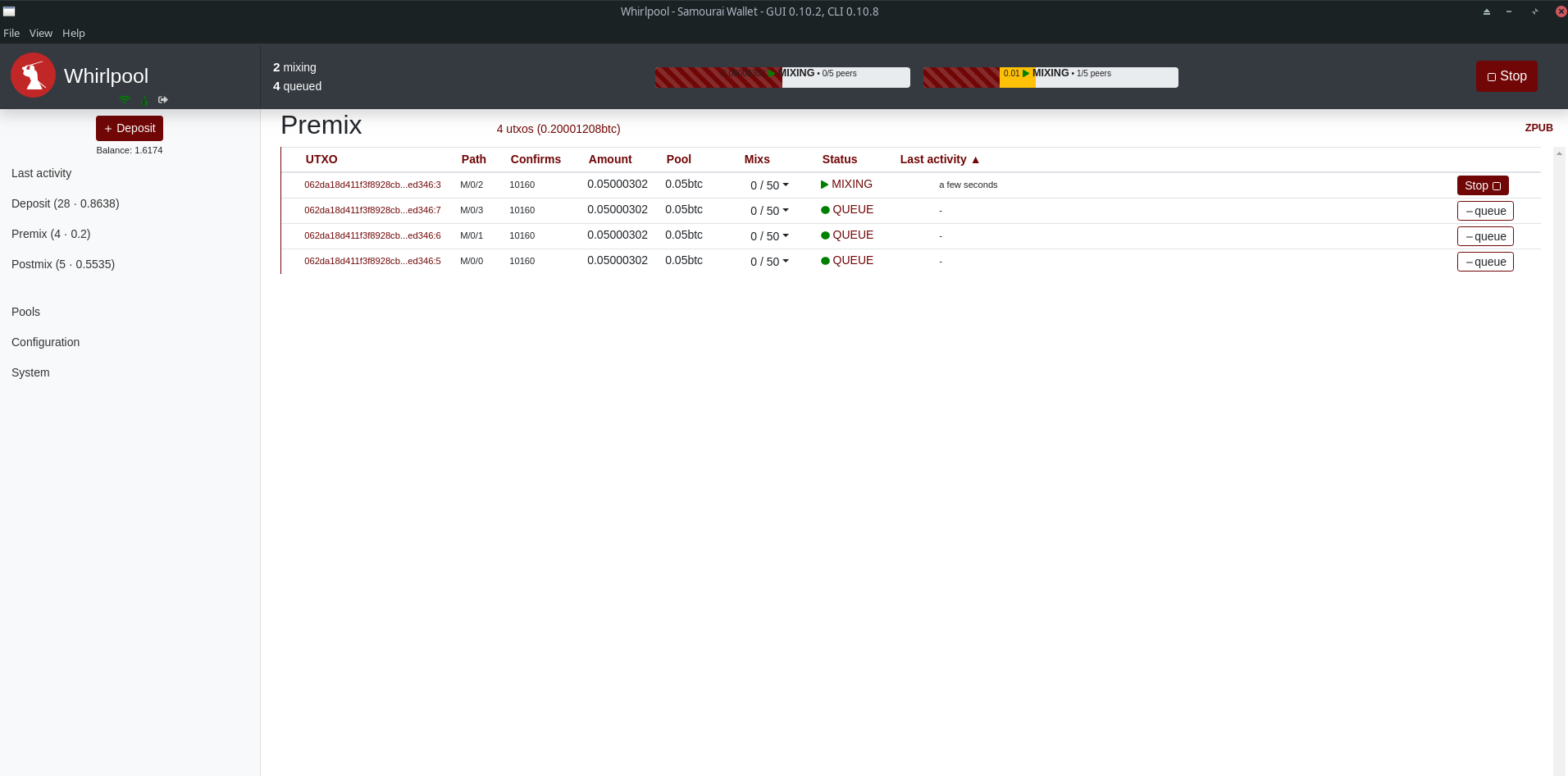Click the Samourai Whirlpool logo
The image size is (1568, 776).
pyautogui.click(x=33, y=75)
